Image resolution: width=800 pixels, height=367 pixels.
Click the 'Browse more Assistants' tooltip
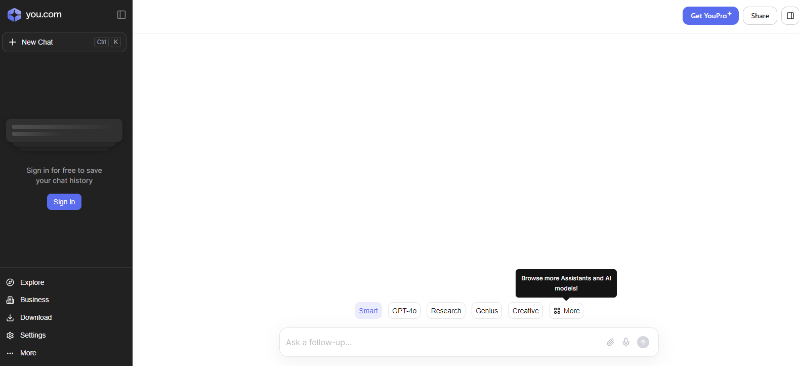point(566,283)
